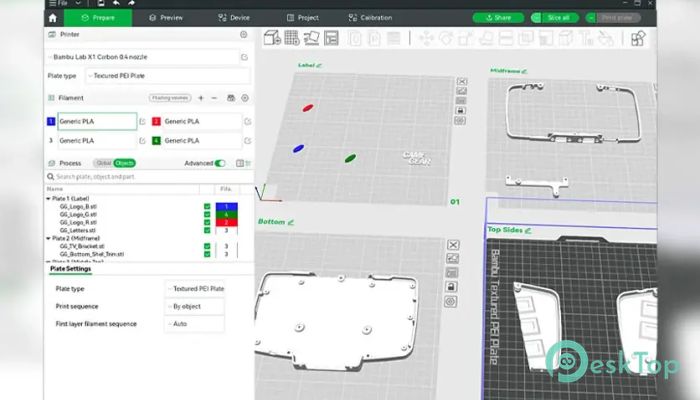
Task: Open Printer section settings gear
Action: click(x=243, y=34)
